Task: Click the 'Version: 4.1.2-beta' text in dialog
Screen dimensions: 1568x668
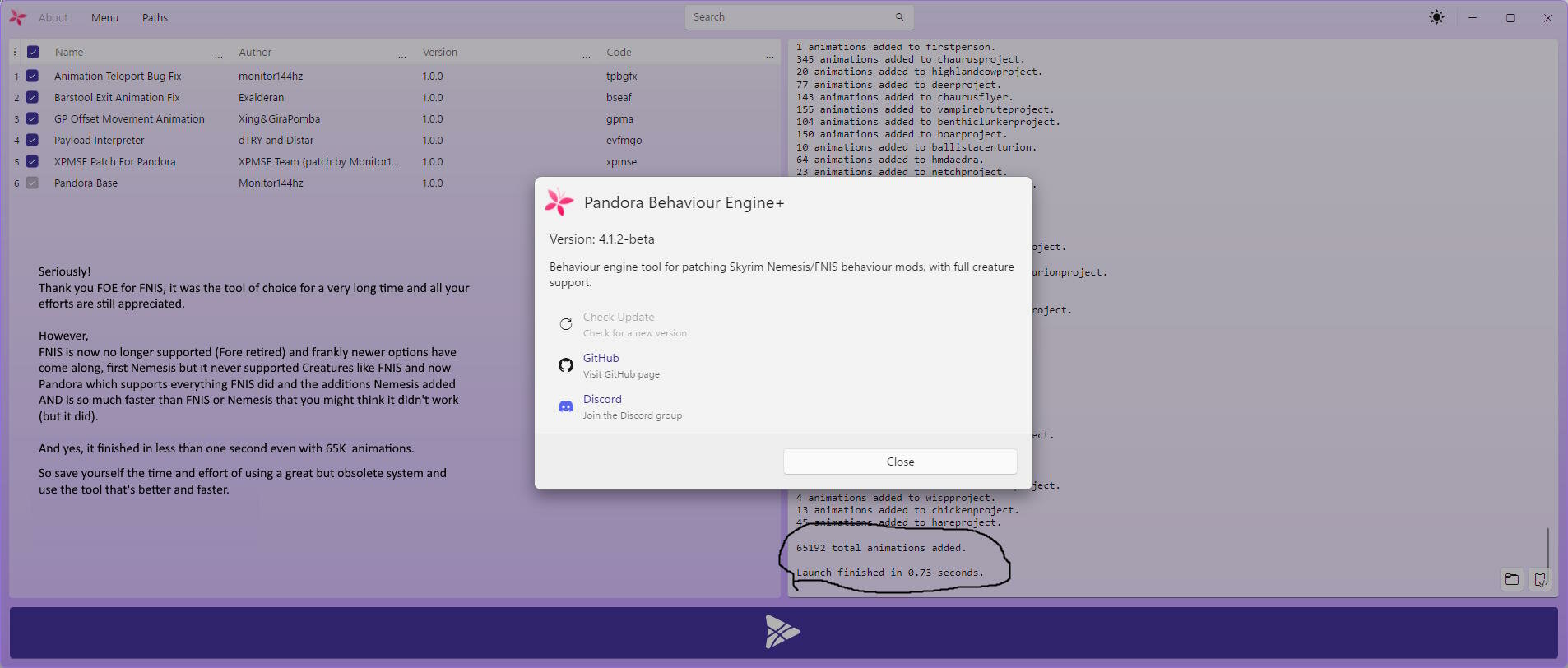Action: 602,239
